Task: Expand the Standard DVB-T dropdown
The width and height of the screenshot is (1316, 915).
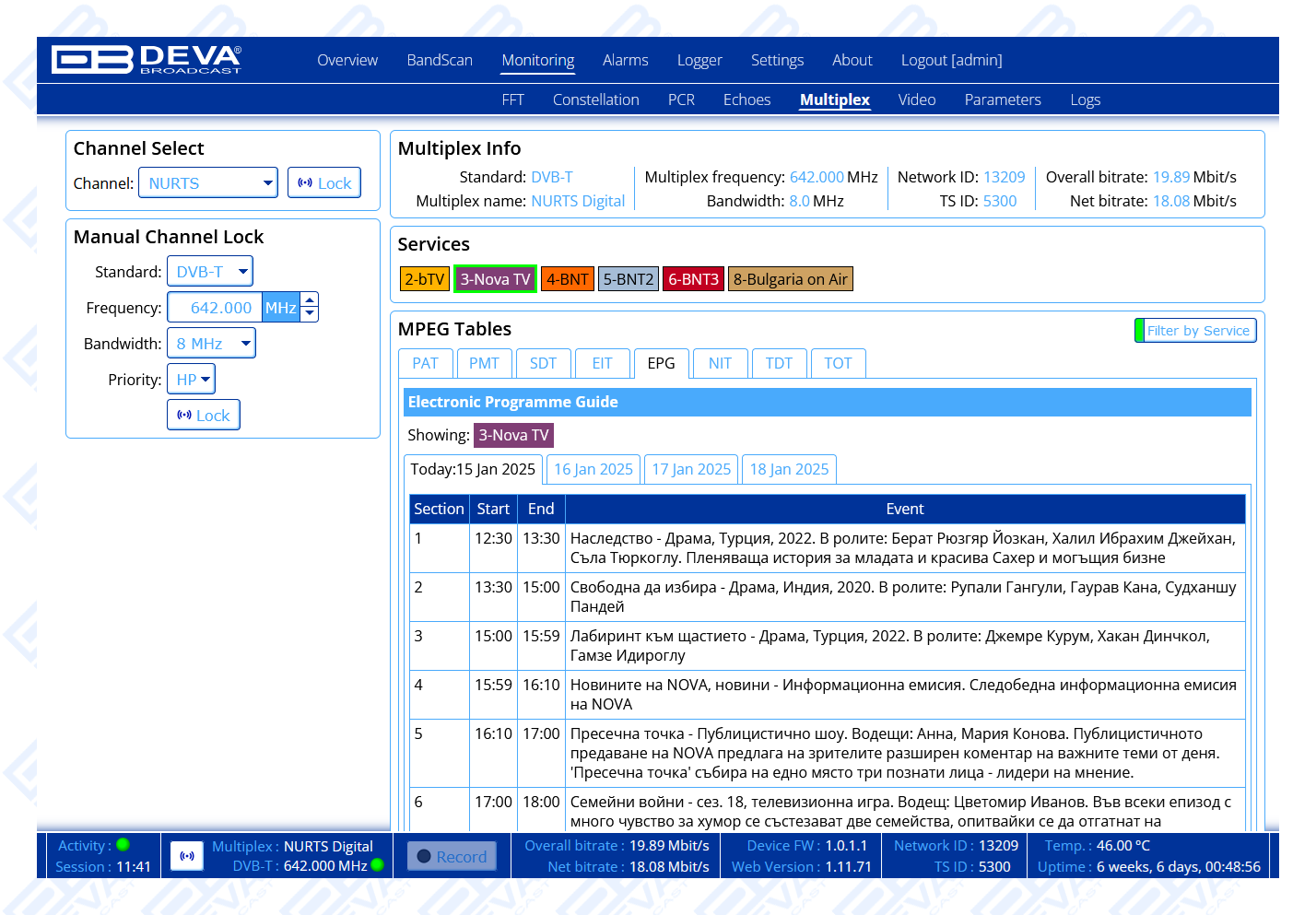Action: coord(210,272)
